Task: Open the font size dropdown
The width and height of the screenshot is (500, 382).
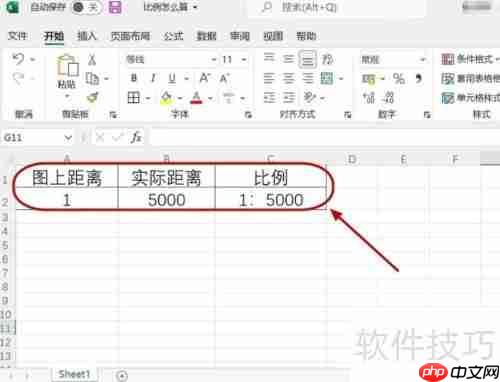Action: [x=244, y=60]
